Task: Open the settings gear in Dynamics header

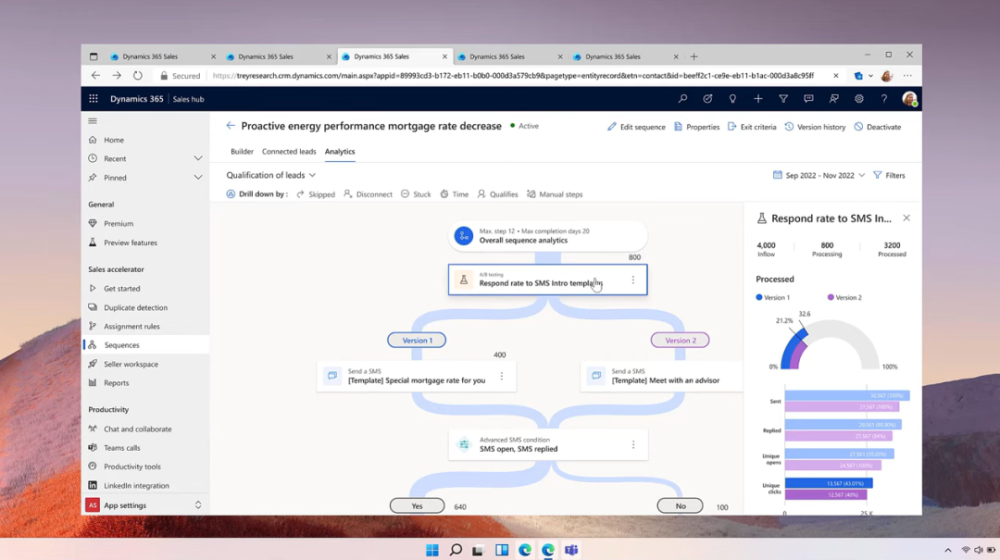Action: click(x=859, y=99)
